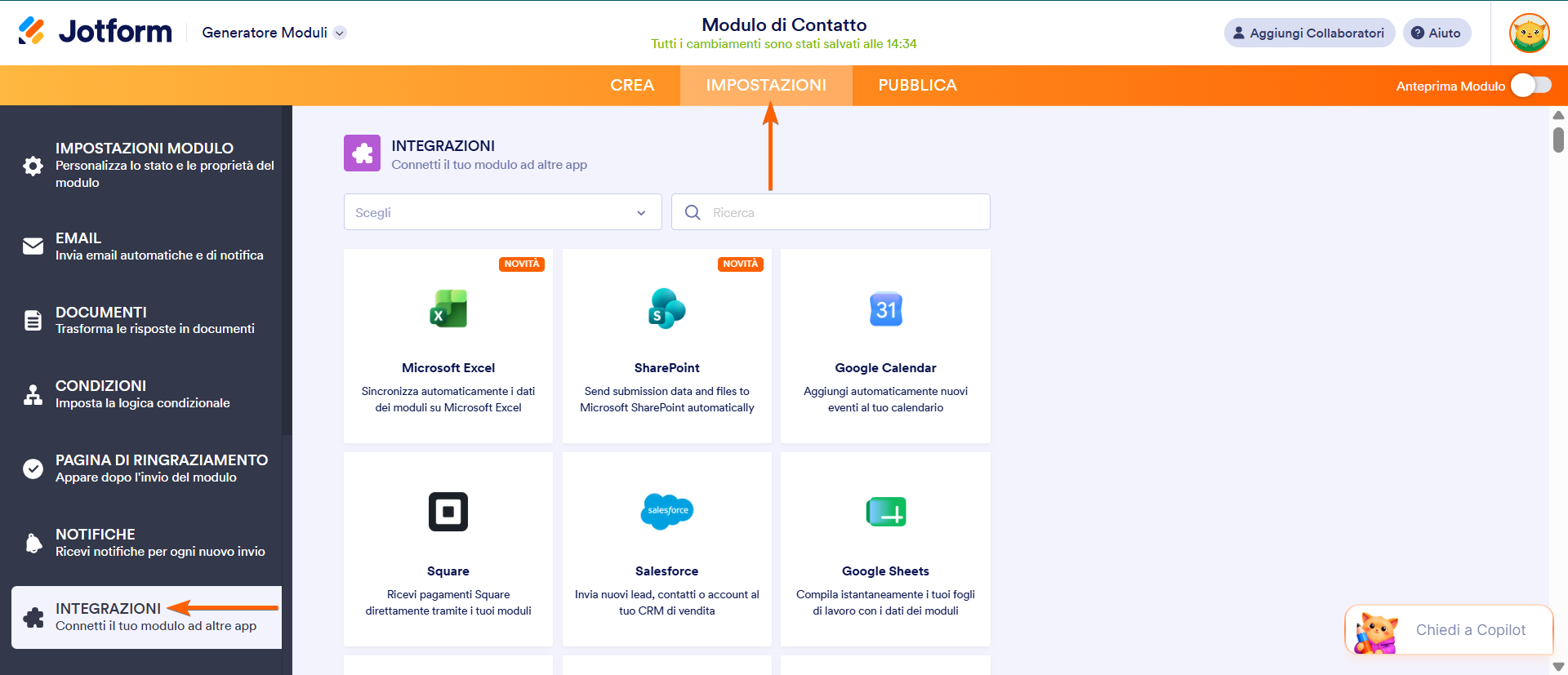Screen dimensions: 1568x675
Task: Click the Square logo icon
Action: pyautogui.click(x=448, y=512)
